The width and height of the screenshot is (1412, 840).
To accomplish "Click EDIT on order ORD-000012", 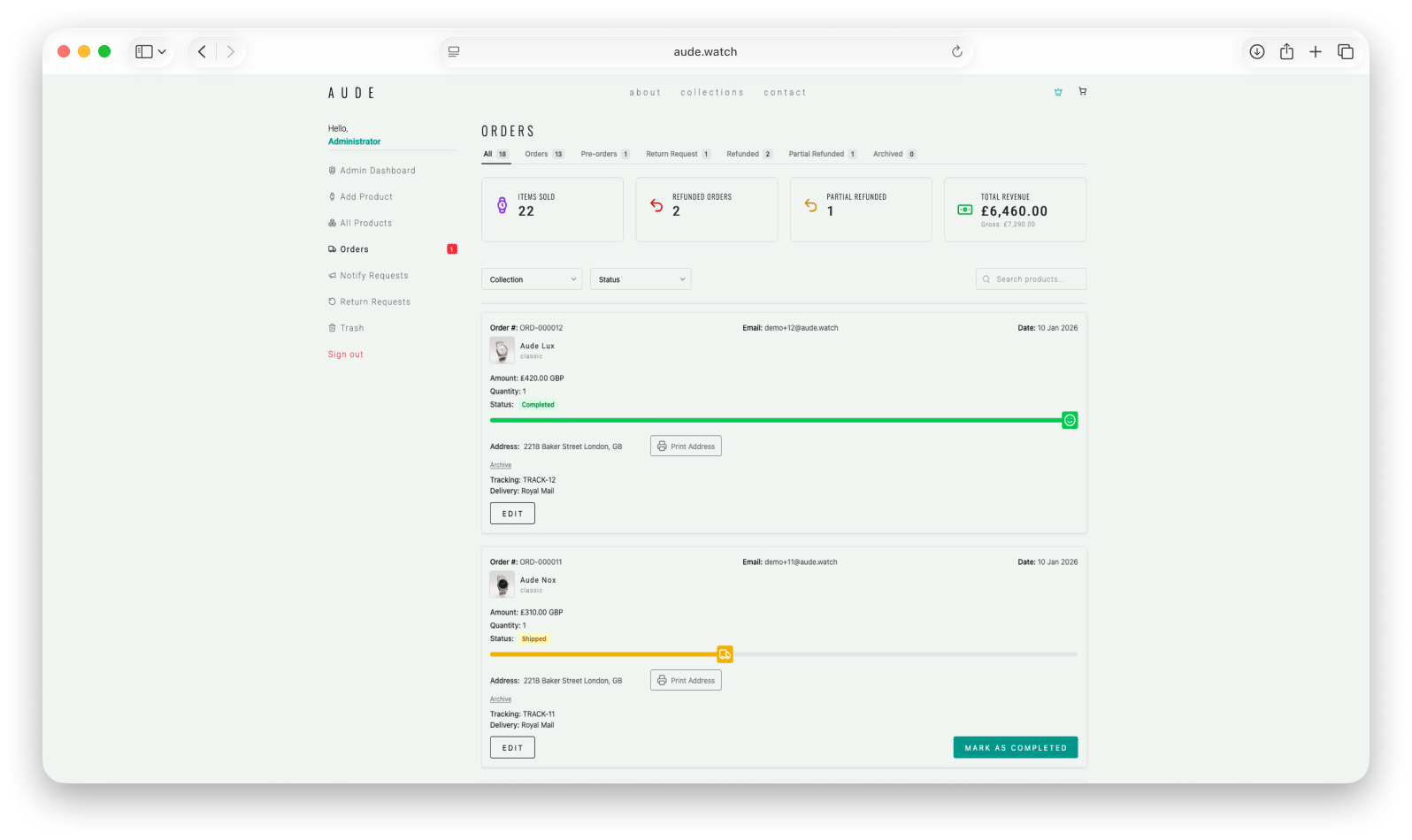I will click(x=512, y=514).
